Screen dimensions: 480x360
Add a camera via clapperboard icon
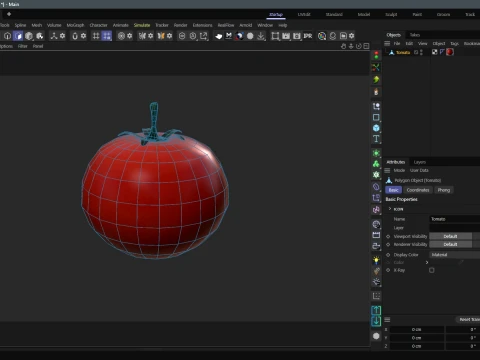pyautogui.click(x=376, y=235)
